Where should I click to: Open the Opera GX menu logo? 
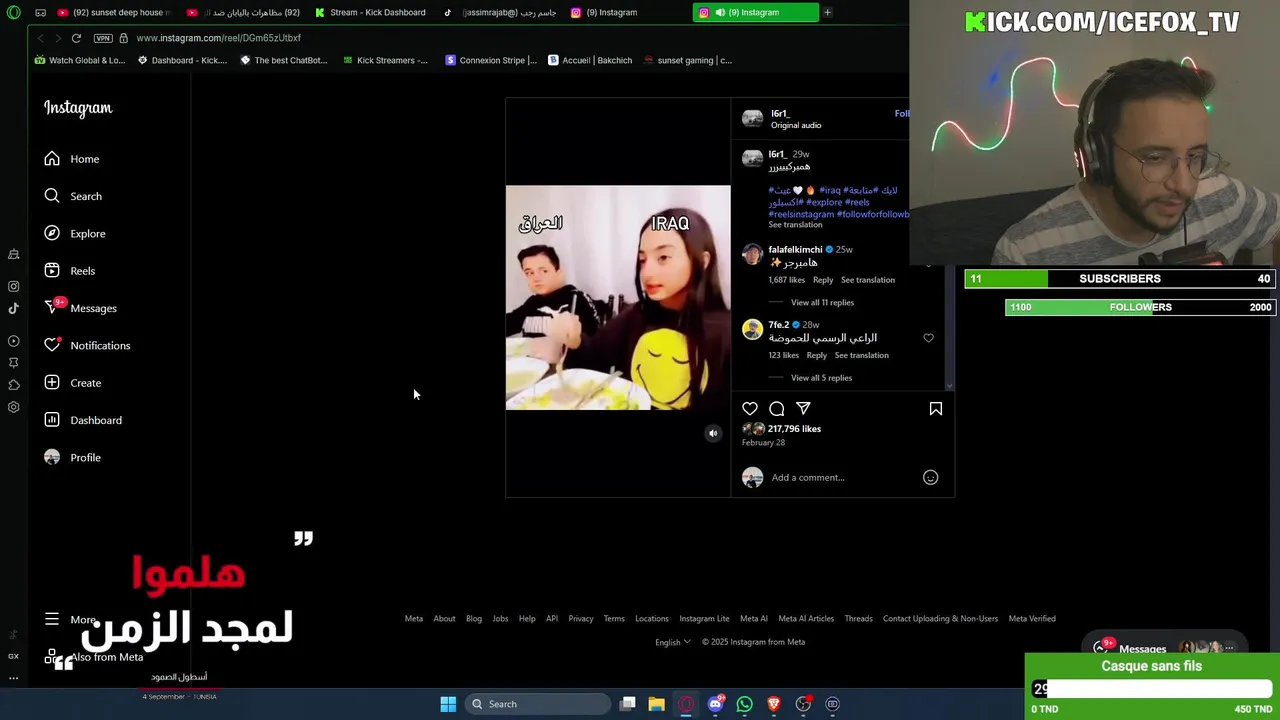[13, 12]
